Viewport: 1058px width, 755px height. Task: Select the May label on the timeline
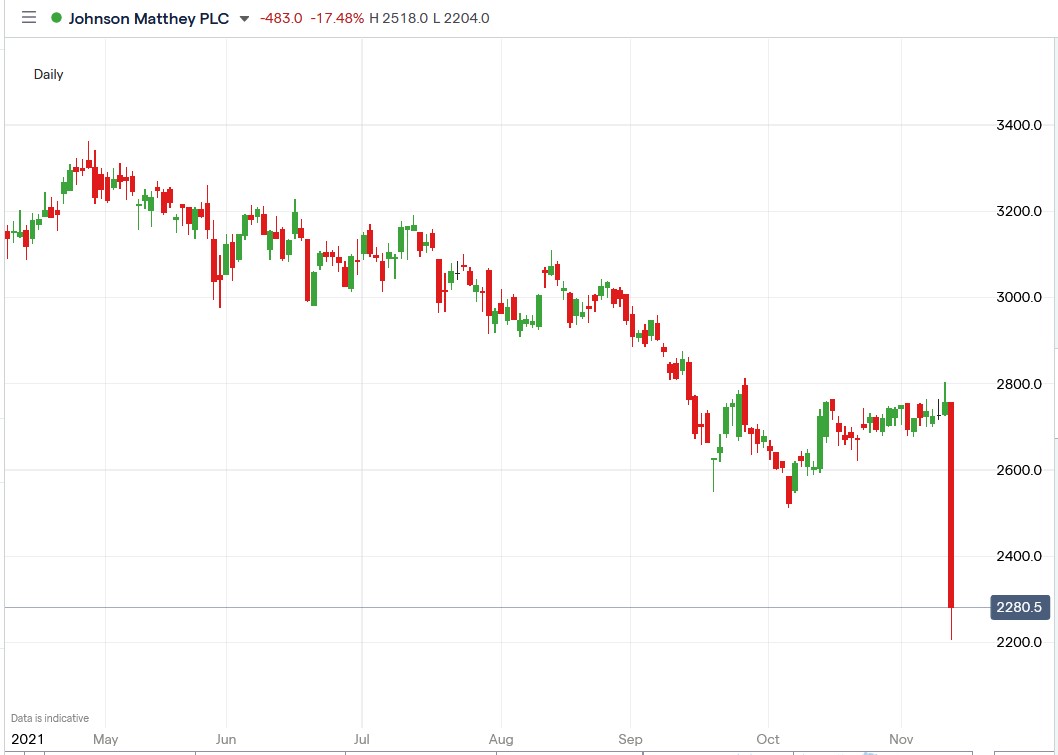point(105,739)
